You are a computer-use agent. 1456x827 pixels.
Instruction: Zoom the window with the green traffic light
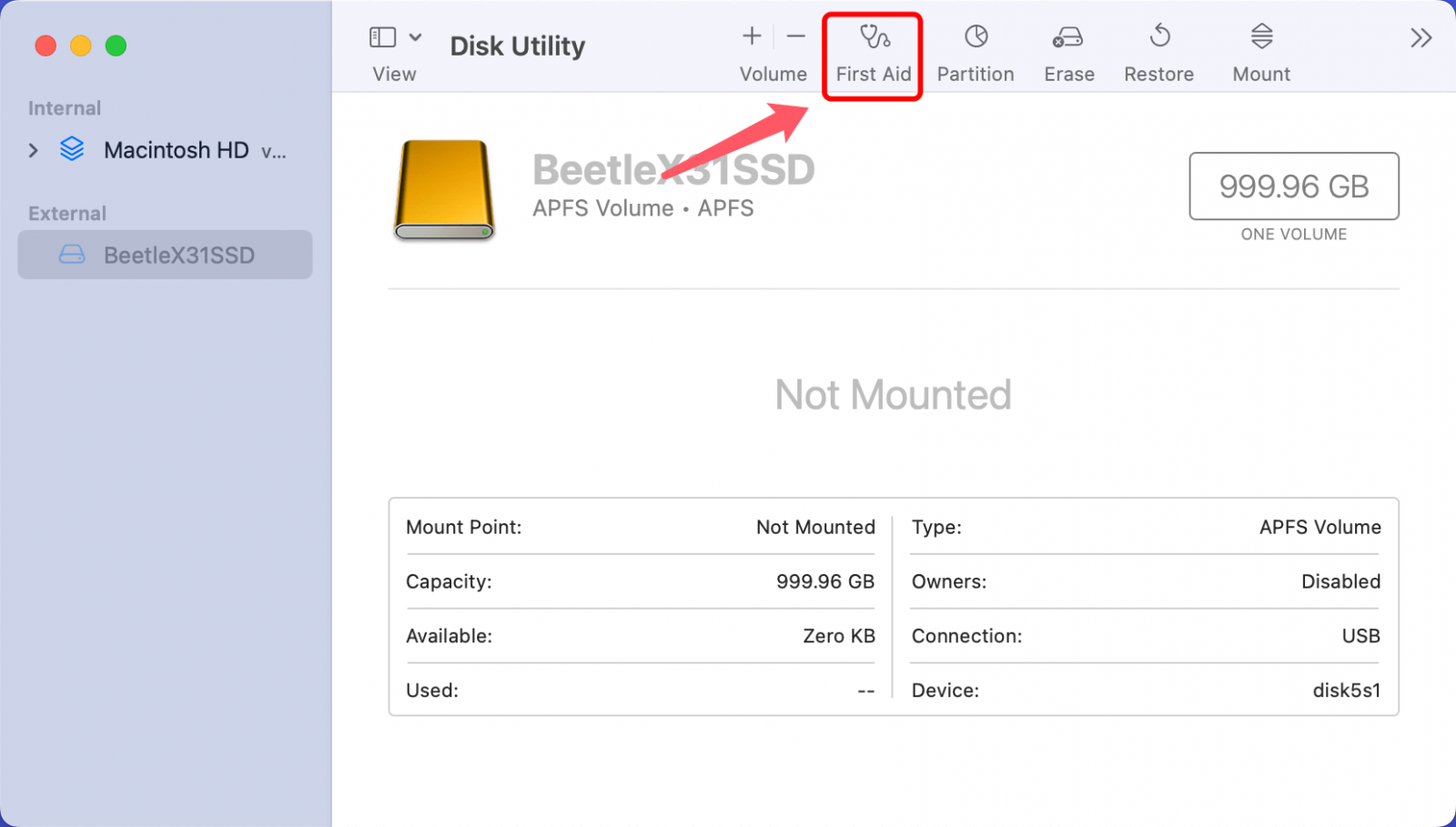116,45
